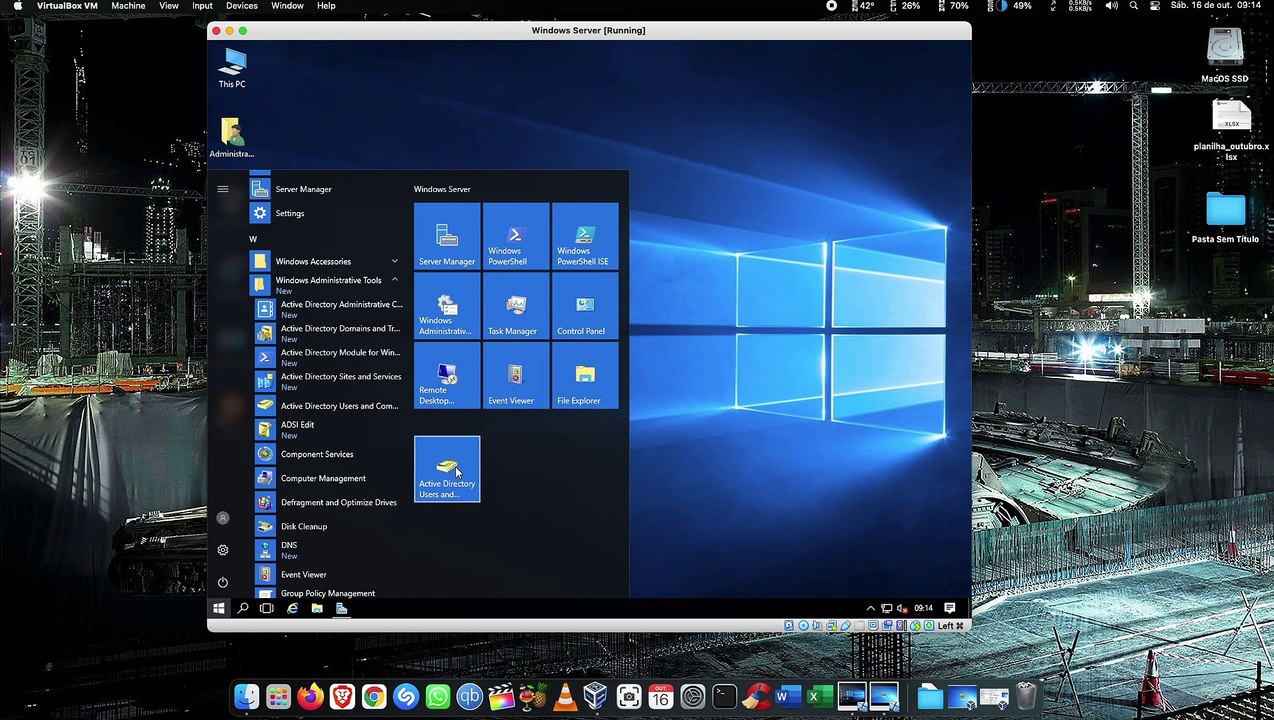Open Finder from the Dock
This screenshot has height=720, width=1274.
(246, 696)
